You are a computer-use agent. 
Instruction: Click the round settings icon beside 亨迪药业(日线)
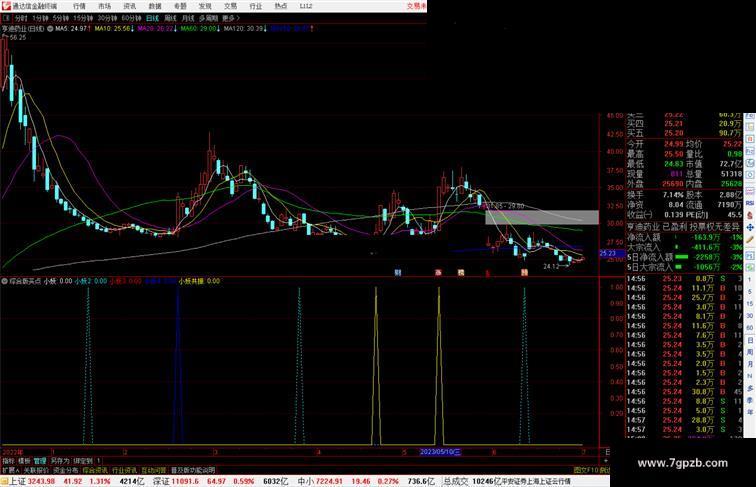click(50, 29)
